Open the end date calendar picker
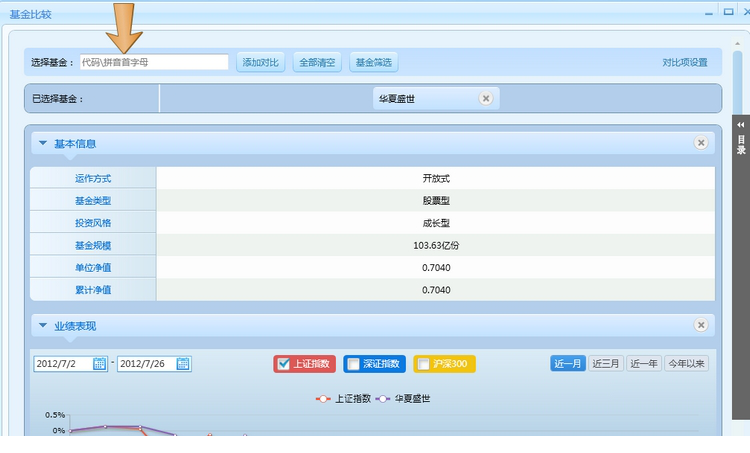The width and height of the screenshot is (750, 453). point(183,364)
